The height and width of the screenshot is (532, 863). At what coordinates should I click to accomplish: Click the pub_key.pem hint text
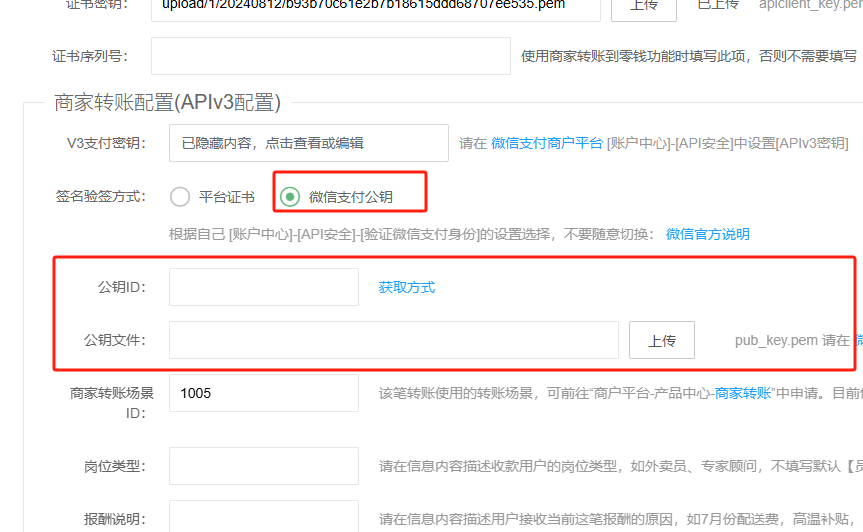pyautogui.click(x=776, y=340)
